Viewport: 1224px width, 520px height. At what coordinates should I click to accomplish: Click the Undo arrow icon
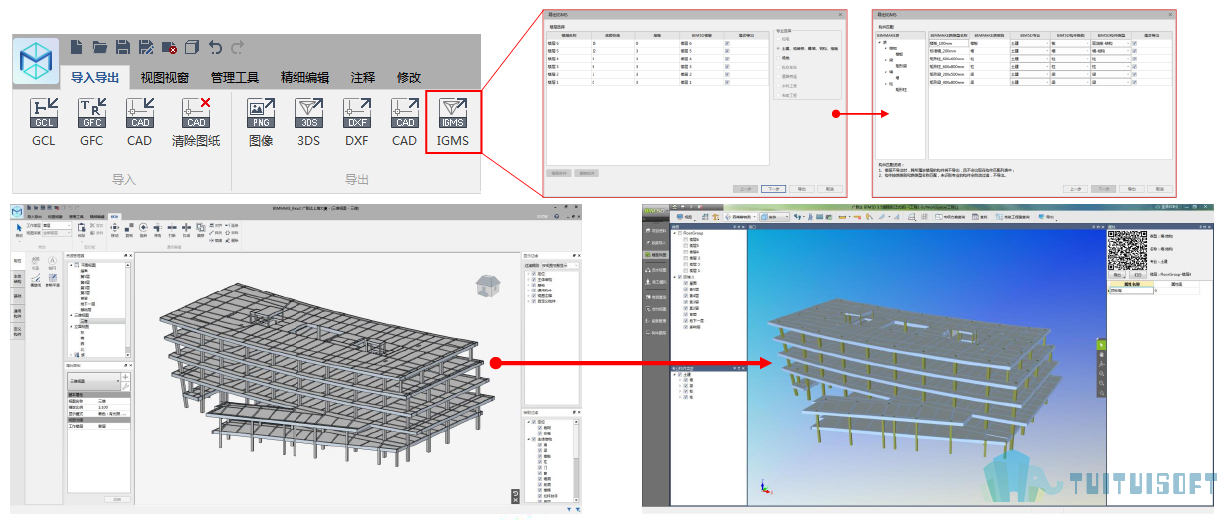(215, 46)
